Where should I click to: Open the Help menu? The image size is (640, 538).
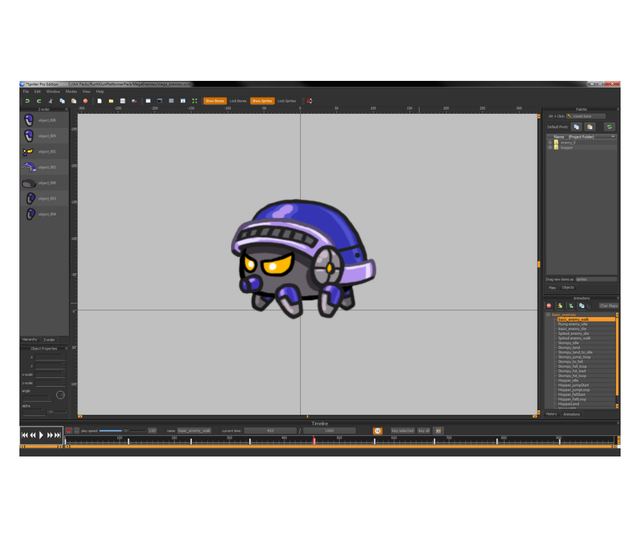100,91
